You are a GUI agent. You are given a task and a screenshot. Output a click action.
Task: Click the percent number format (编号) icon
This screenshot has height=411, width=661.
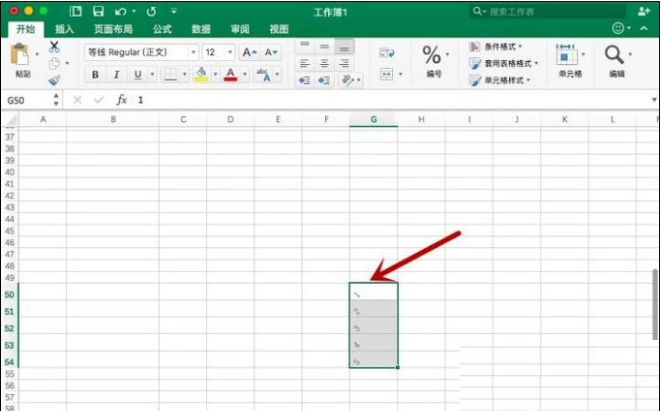point(431,55)
